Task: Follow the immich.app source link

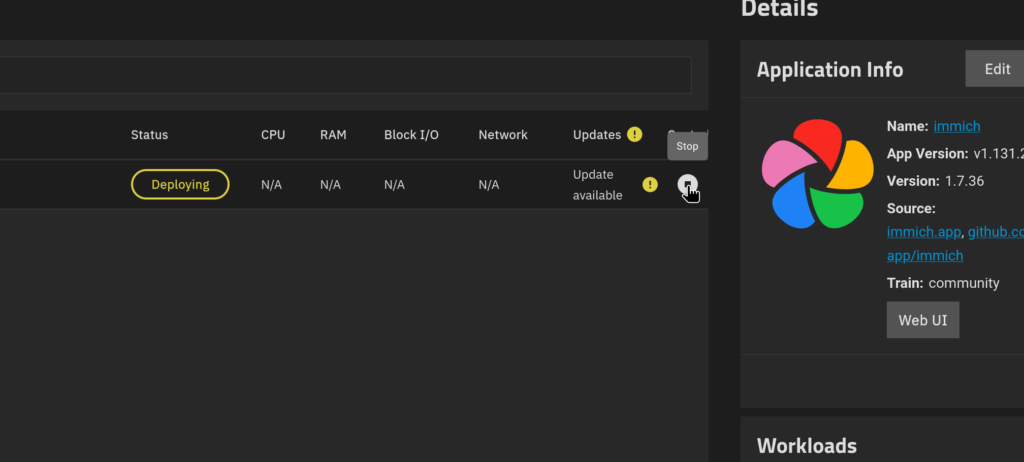Action: click(923, 232)
